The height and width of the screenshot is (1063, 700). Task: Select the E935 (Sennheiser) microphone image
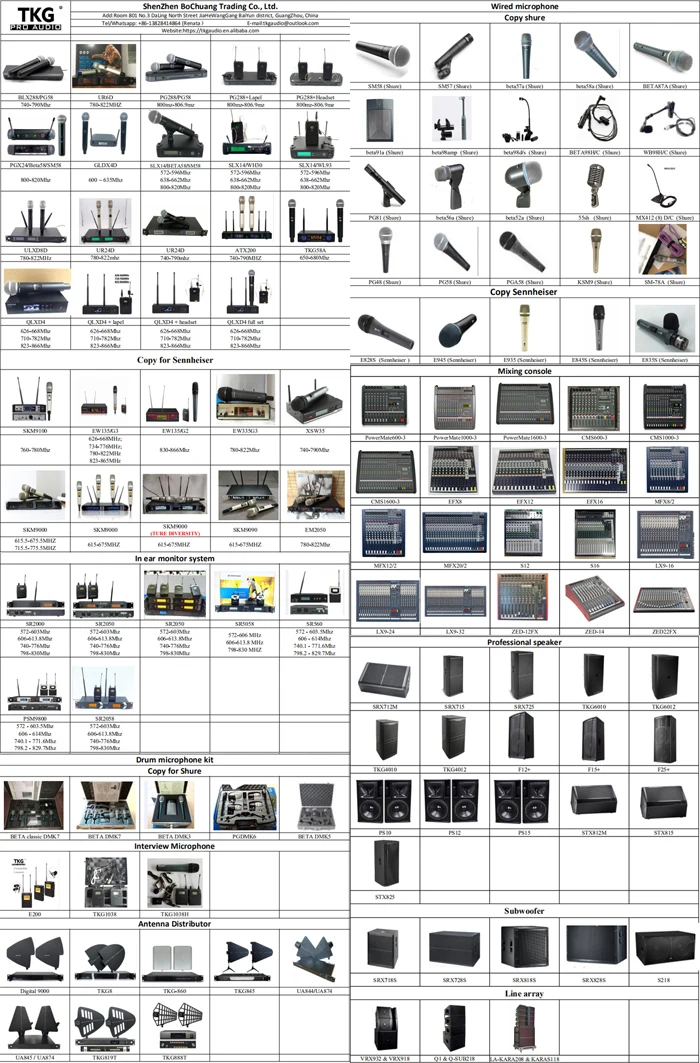coord(524,327)
